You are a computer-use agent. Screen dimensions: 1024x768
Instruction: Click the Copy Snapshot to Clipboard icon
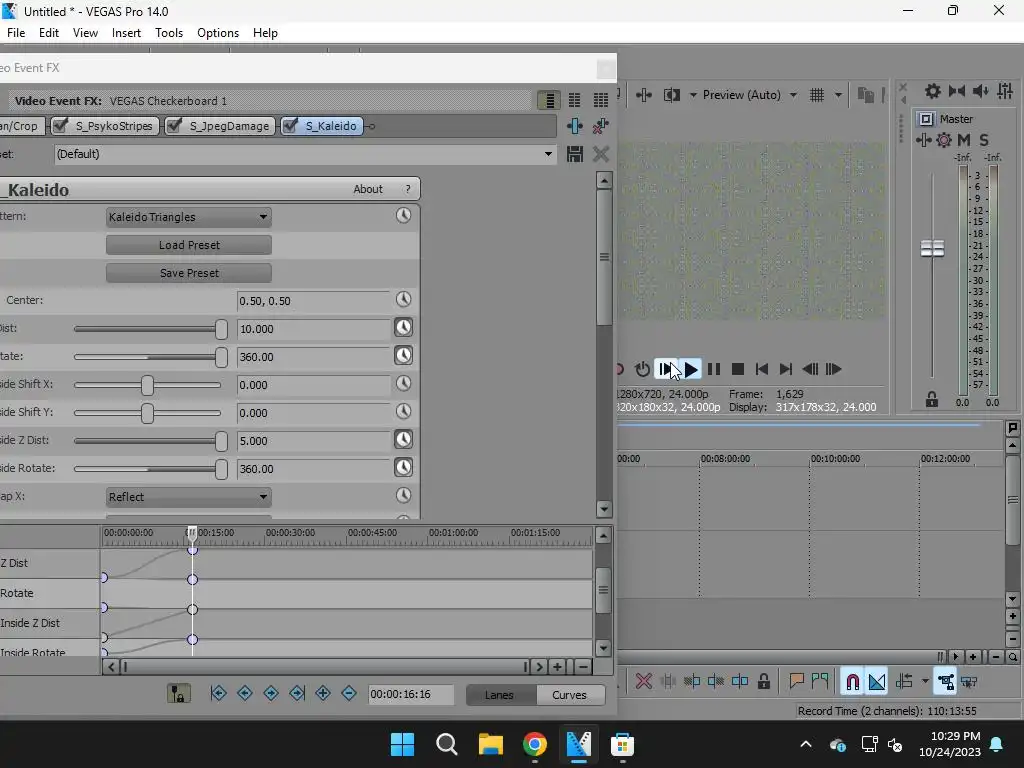pyautogui.click(x=866, y=95)
